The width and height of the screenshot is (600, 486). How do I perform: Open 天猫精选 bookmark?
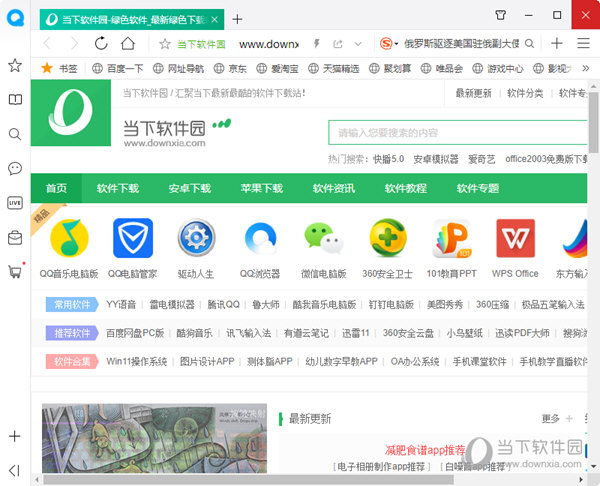(334, 68)
